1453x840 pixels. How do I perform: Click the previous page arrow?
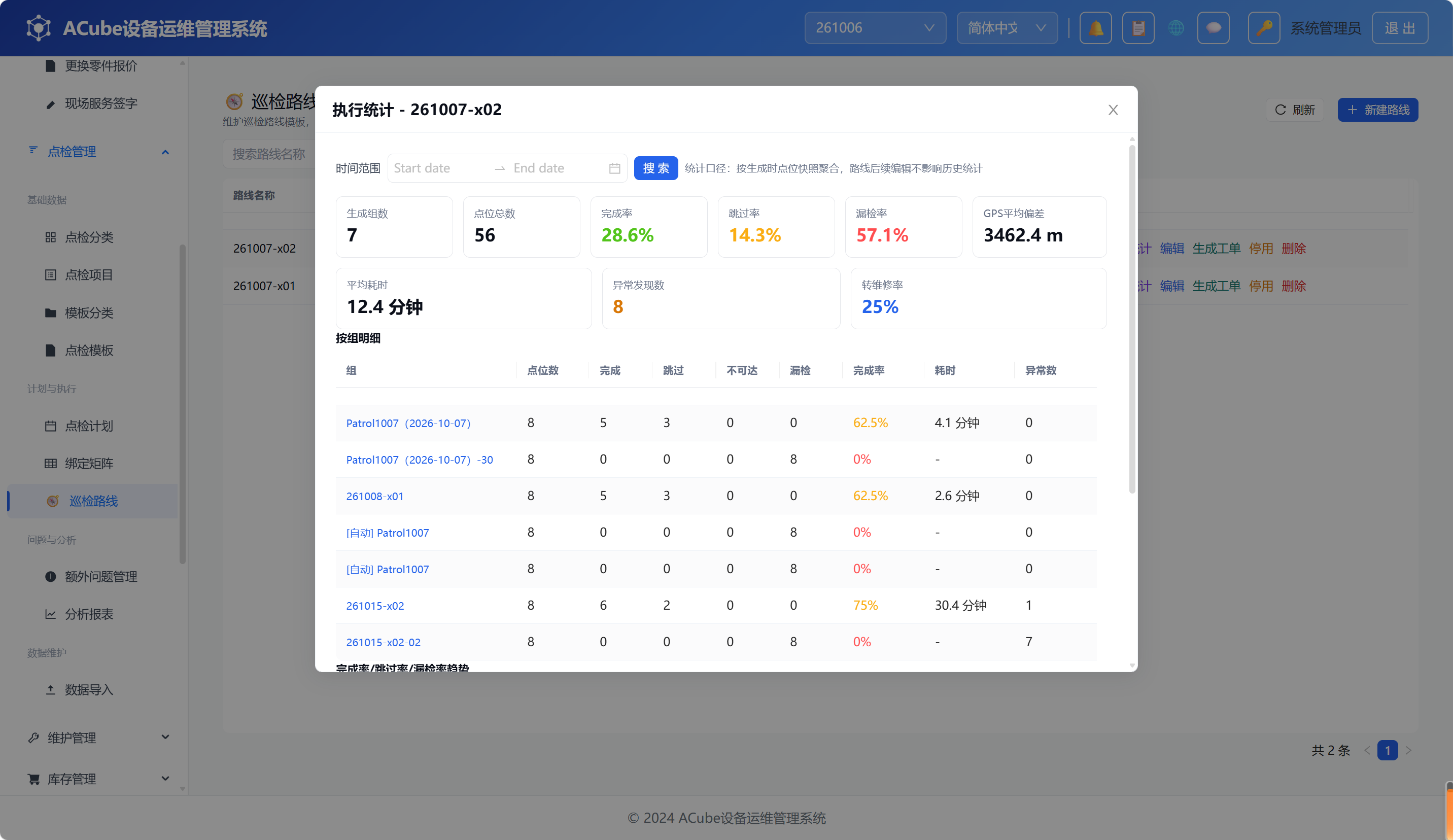click(1367, 750)
